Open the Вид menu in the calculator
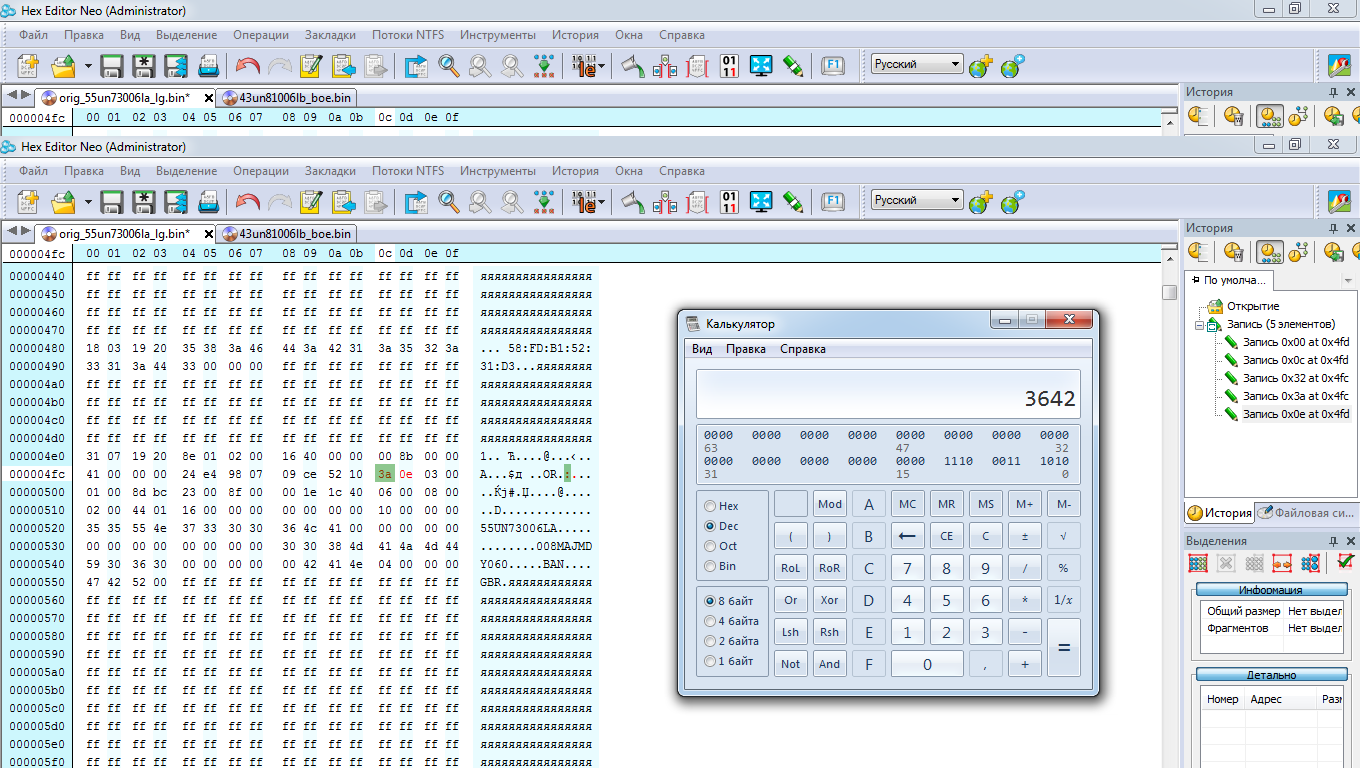The width and height of the screenshot is (1360, 768). pyautogui.click(x=702, y=349)
